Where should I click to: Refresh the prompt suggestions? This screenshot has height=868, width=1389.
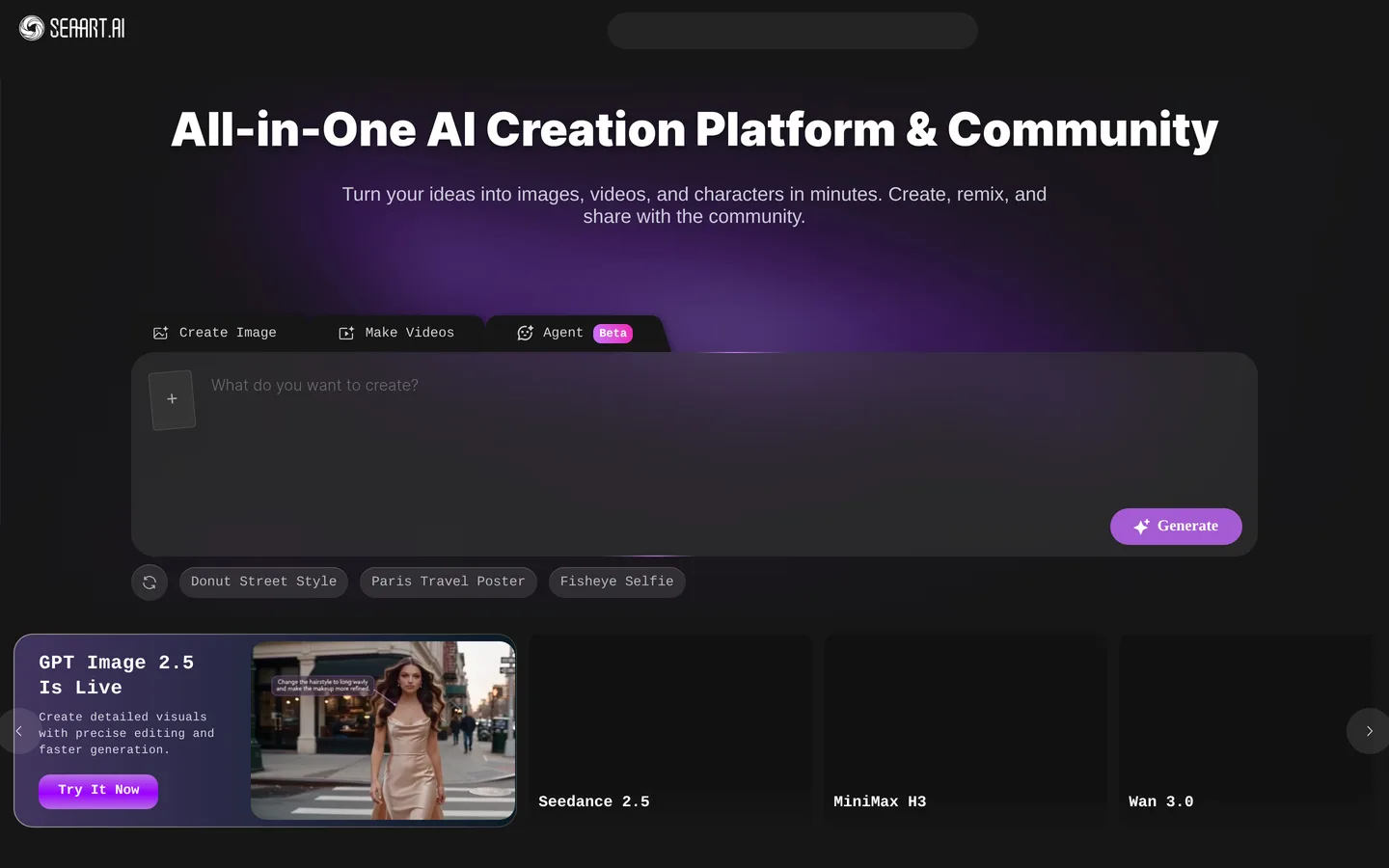click(150, 583)
